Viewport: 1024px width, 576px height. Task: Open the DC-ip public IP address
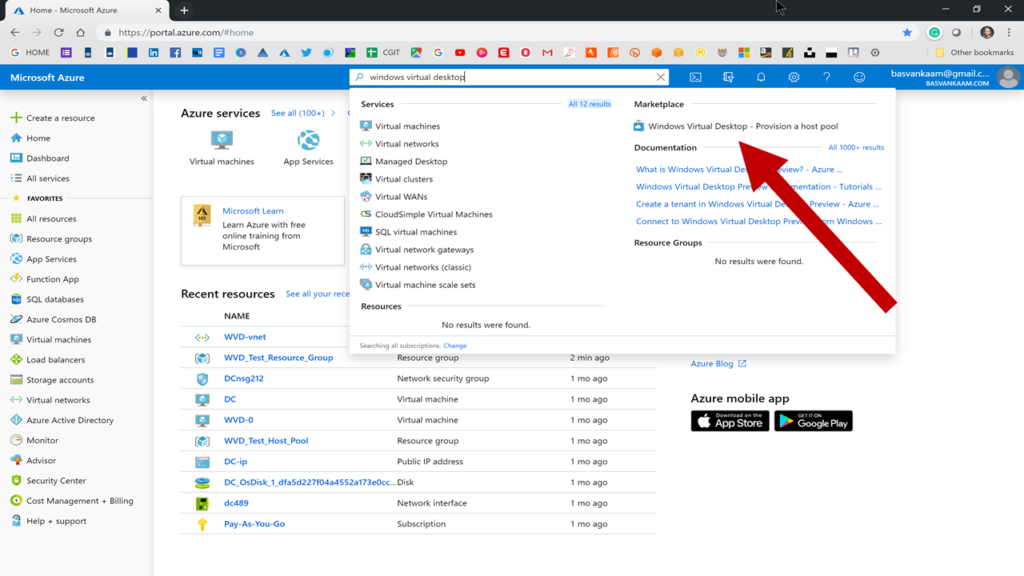coord(236,461)
